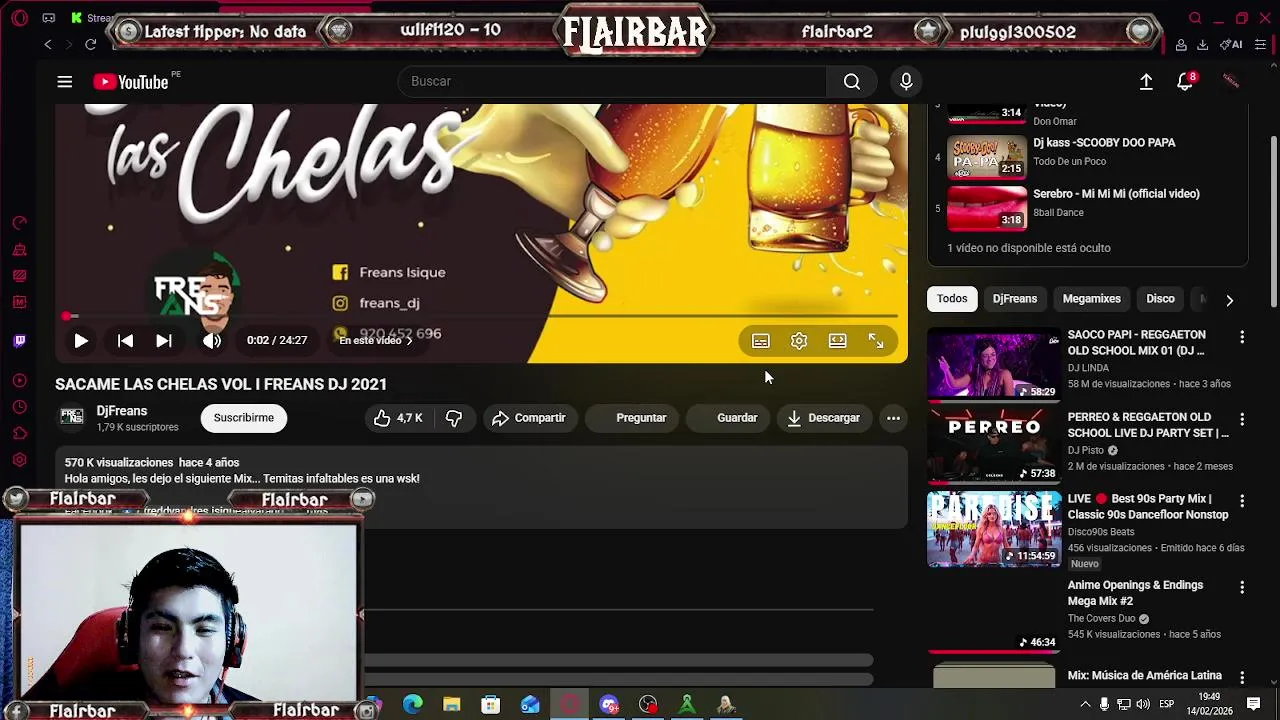Open the YouTube upload/create icon
The width and height of the screenshot is (1280, 720).
[x=1146, y=82]
